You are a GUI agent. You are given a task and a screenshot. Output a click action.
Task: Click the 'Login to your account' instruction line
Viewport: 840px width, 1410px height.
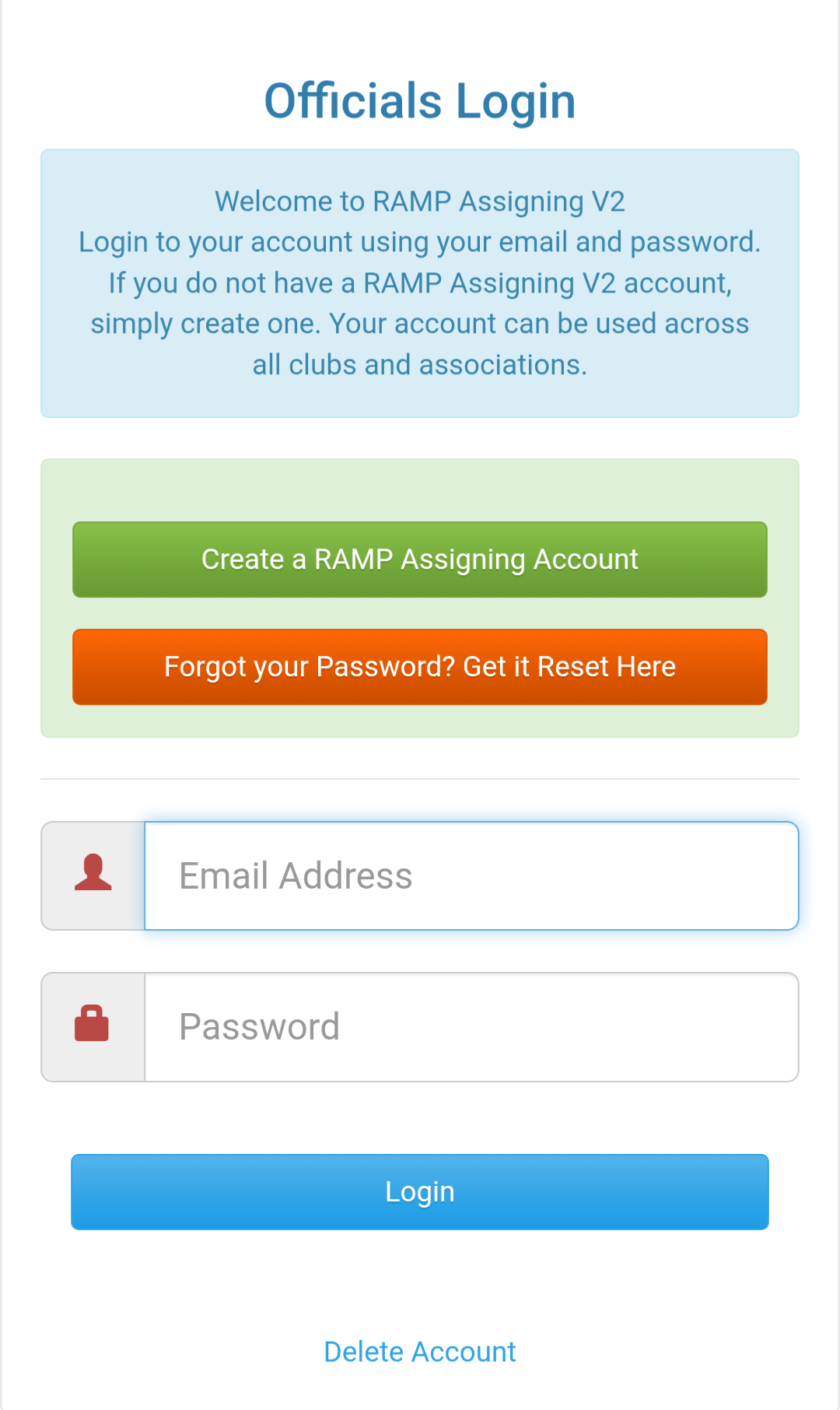point(420,242)
